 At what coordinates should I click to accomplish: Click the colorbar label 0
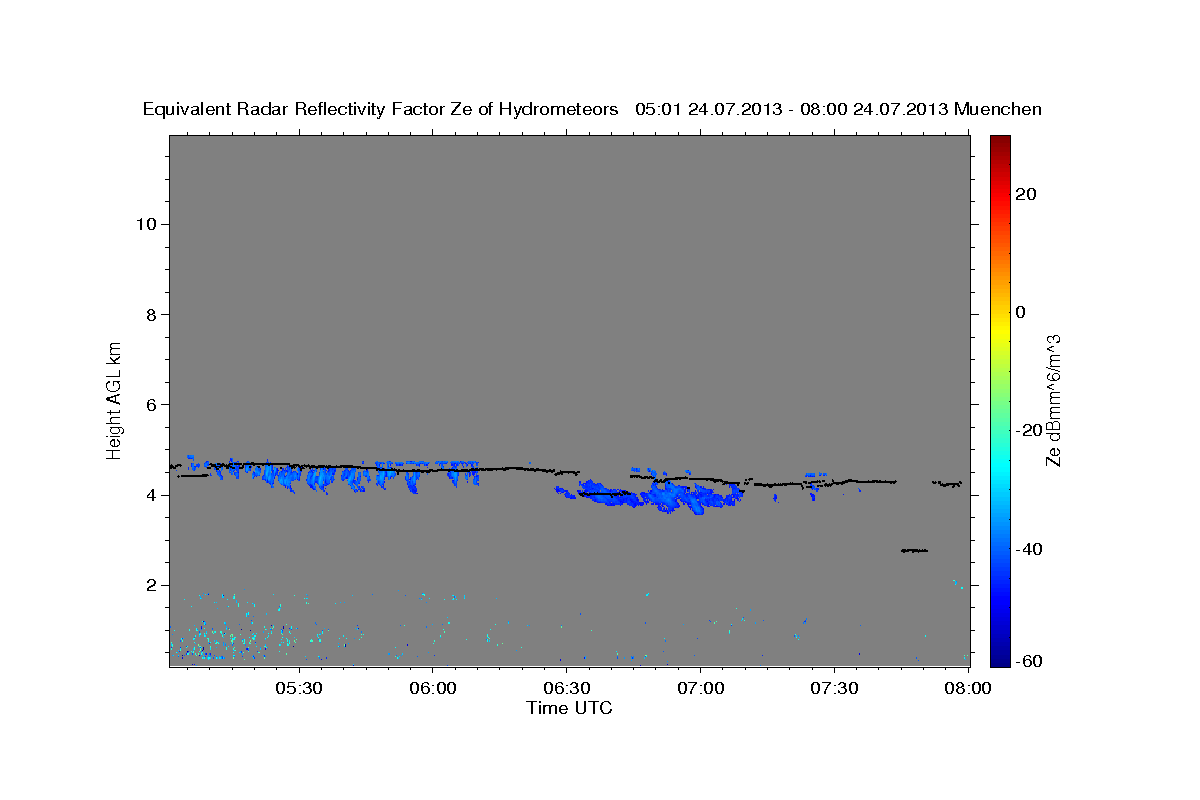pyautogui.click(x=1020, y=312)
